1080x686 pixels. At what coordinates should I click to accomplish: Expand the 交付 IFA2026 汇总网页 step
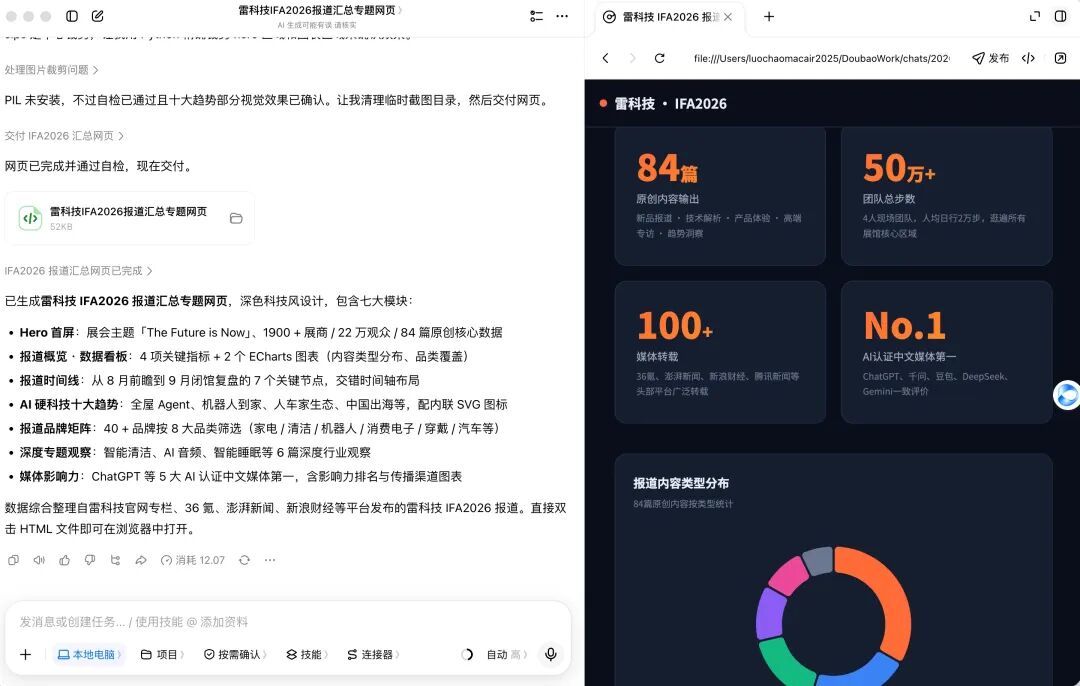click(x=64, y=136)
